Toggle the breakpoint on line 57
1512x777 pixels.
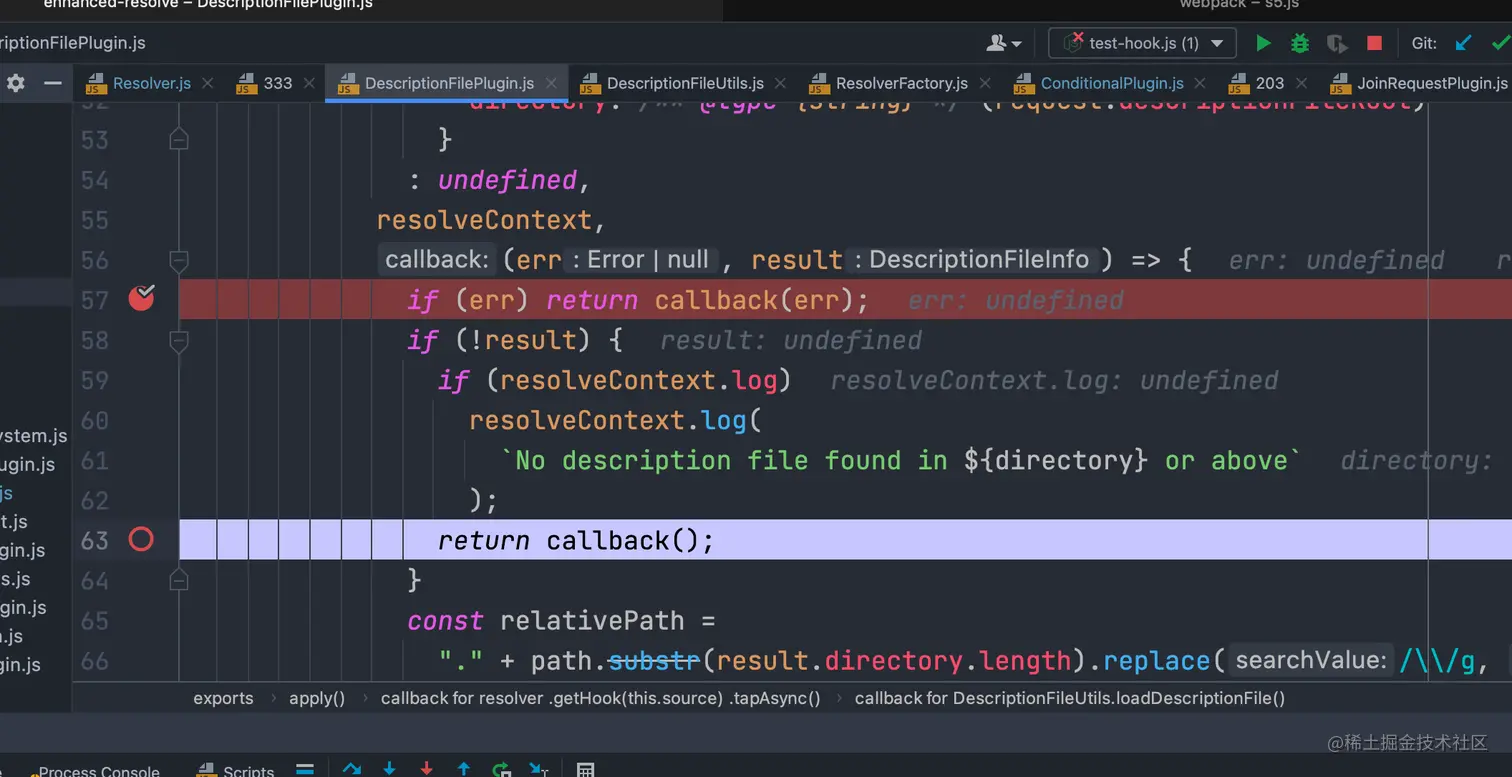[x=141, y=298]
